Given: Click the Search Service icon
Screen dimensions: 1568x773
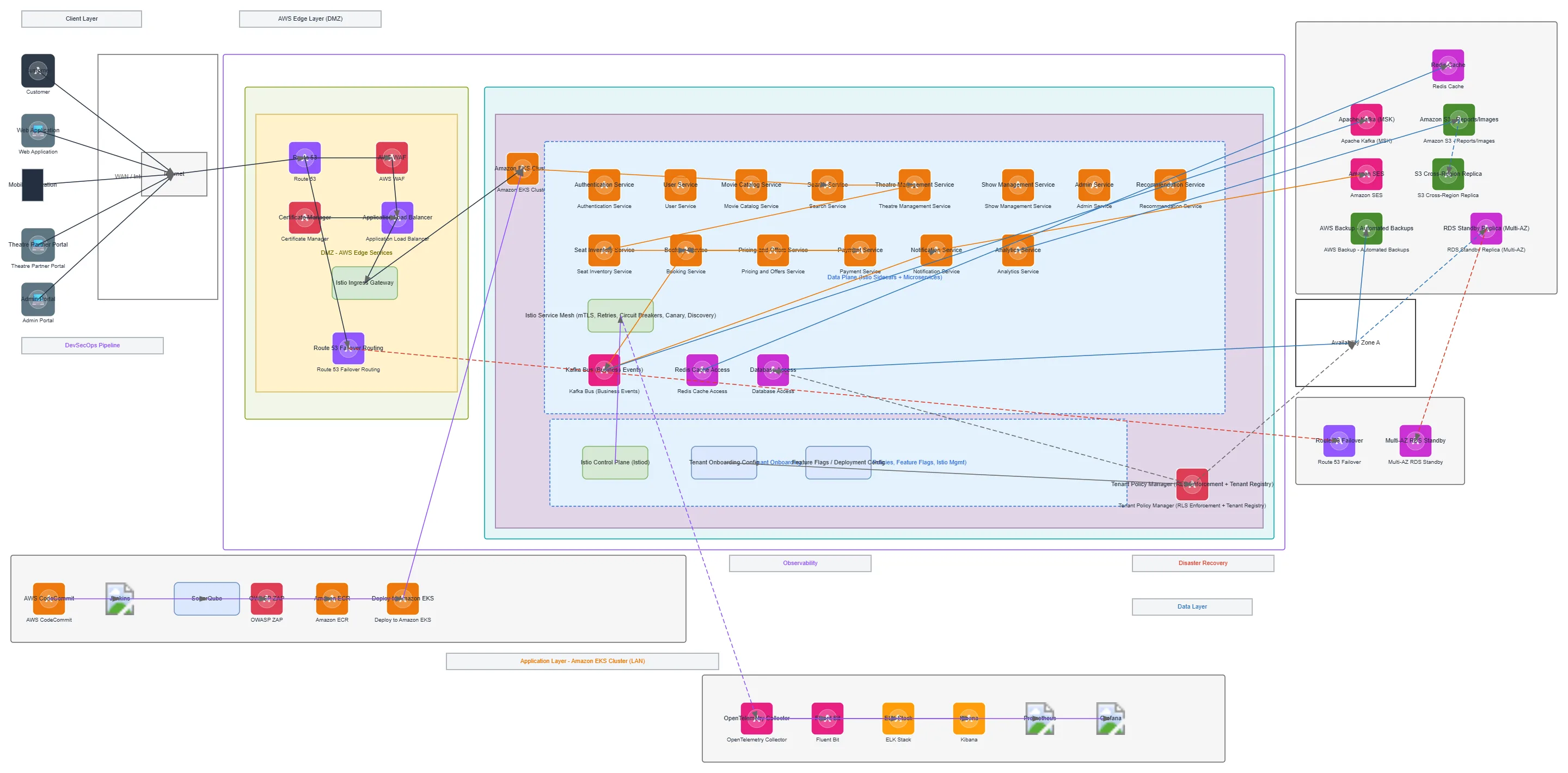Looking at the screenshot, I should (827, 185).
